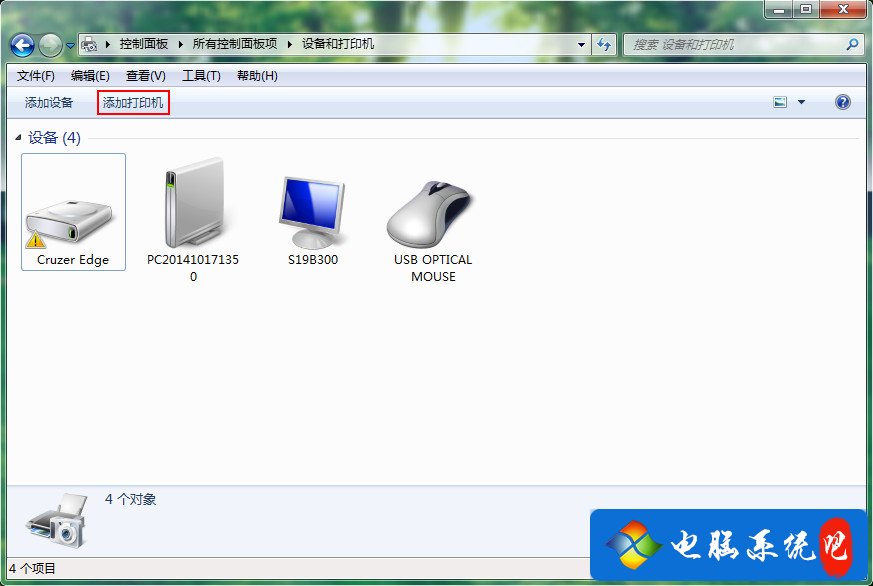The height and width of the screenshot is (586, 873).
Task: Click the 设备 (4) group header
Action: pos(55,137)
